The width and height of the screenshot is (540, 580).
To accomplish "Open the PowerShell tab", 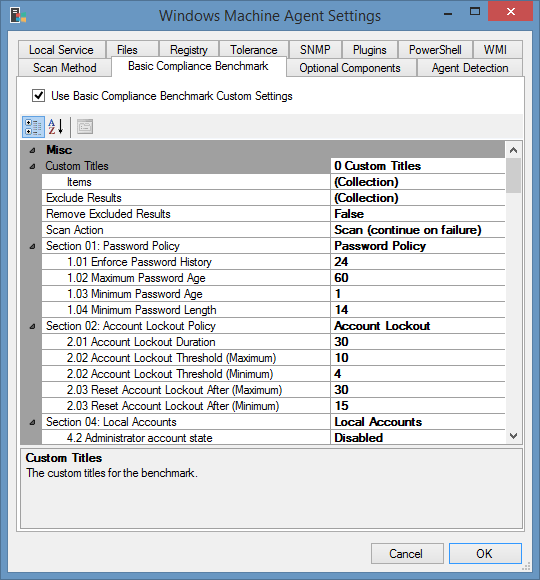I will point(435,50).
